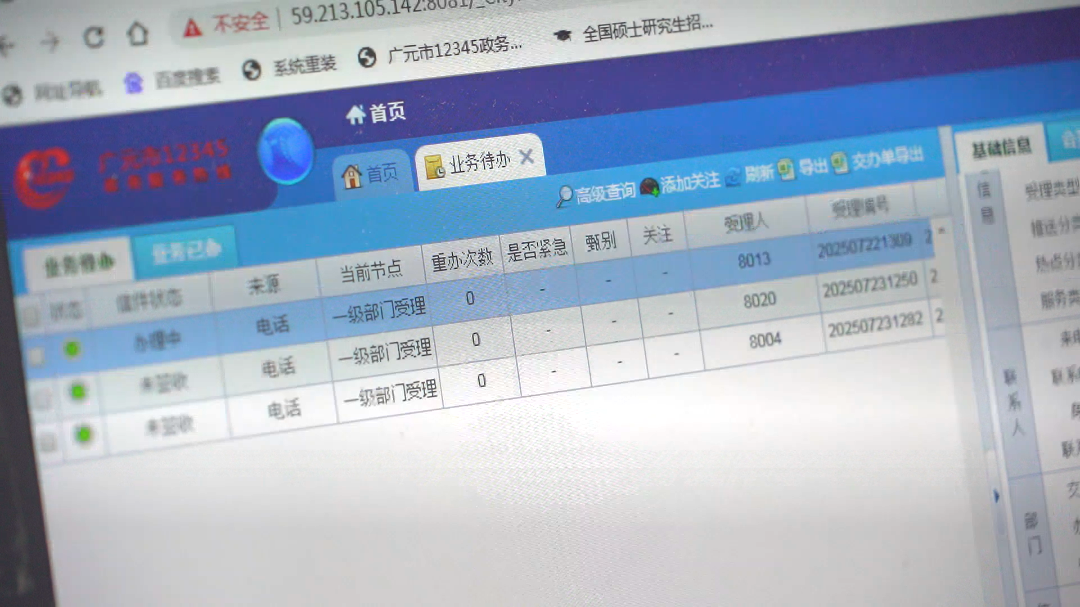The width and height of the screenshot is (1080, 607).
Task: Open the 广元市12345政务 bookmark
Action: pyautogui.click(x=441, y=50)
